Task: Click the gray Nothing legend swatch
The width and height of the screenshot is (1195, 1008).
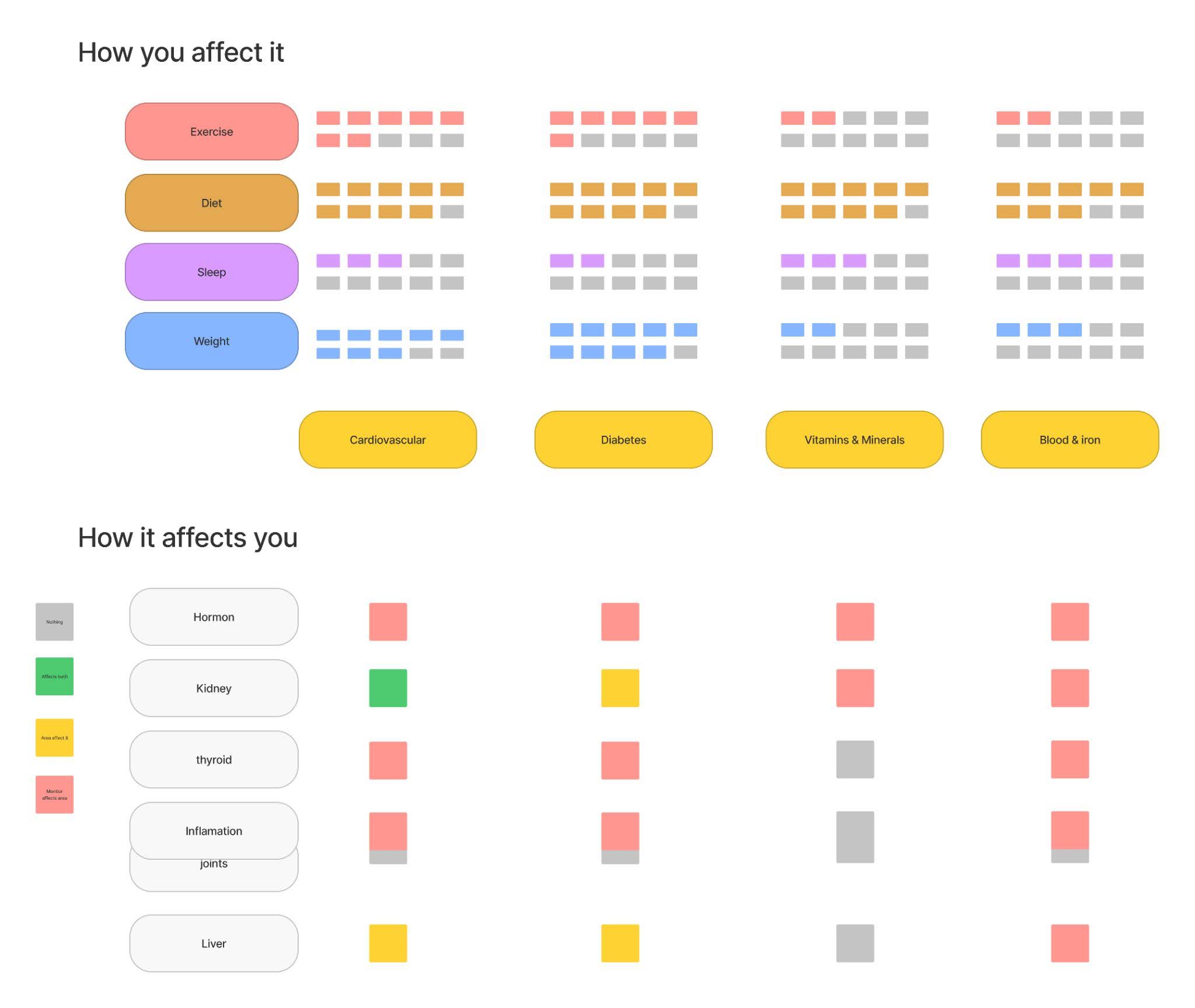Action: click(x=54, y=622)
